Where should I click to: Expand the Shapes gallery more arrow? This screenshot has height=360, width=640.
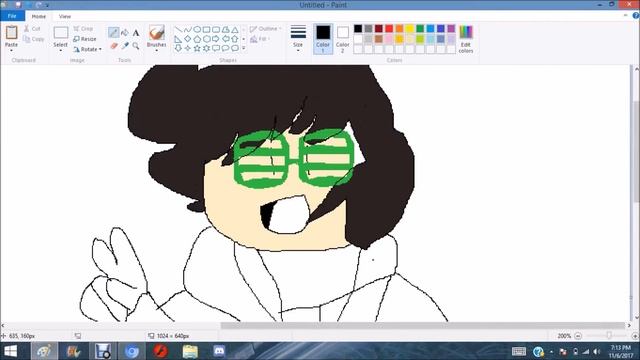(x=244, y=49)
